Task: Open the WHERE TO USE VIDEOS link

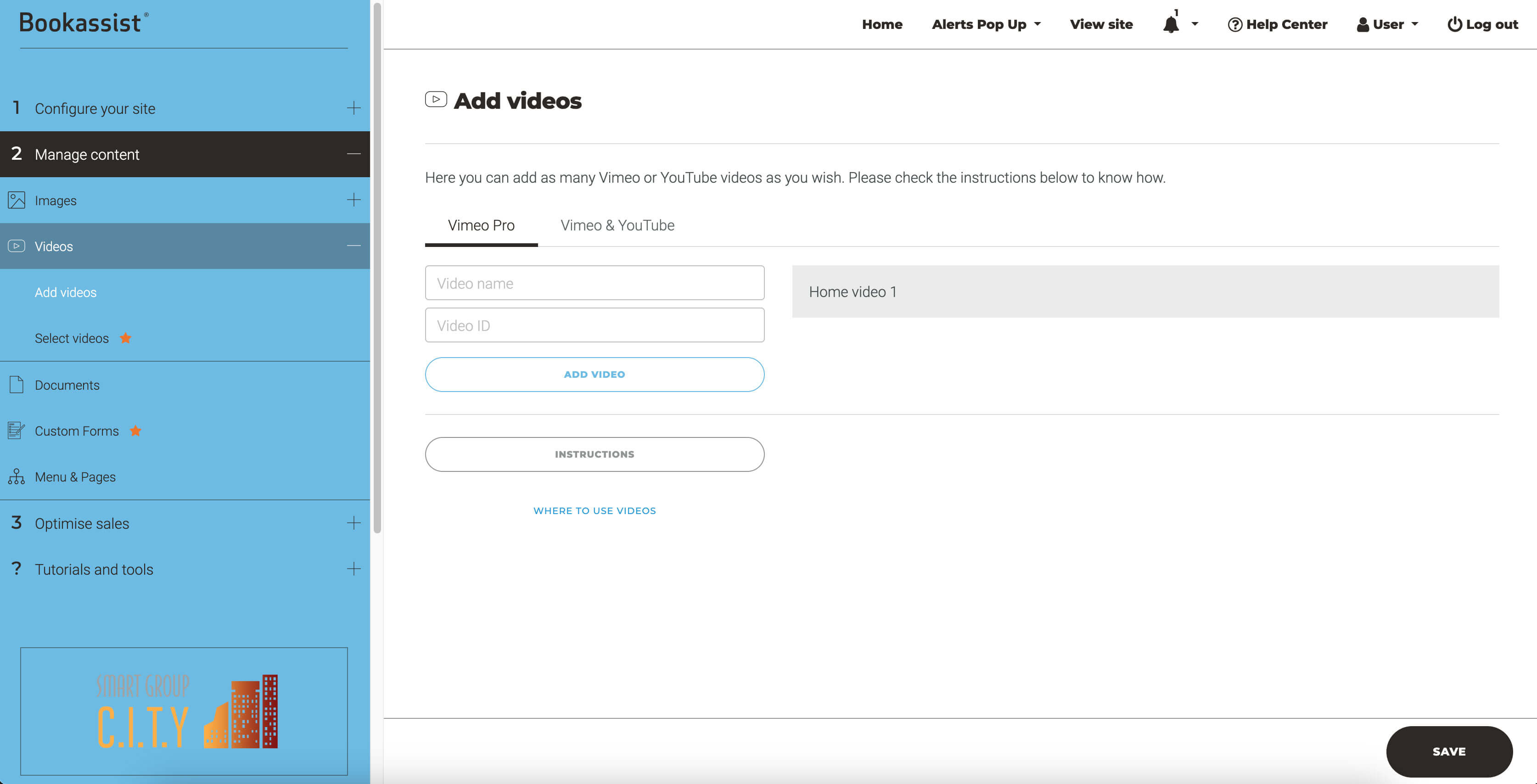Action: [594, 511]
